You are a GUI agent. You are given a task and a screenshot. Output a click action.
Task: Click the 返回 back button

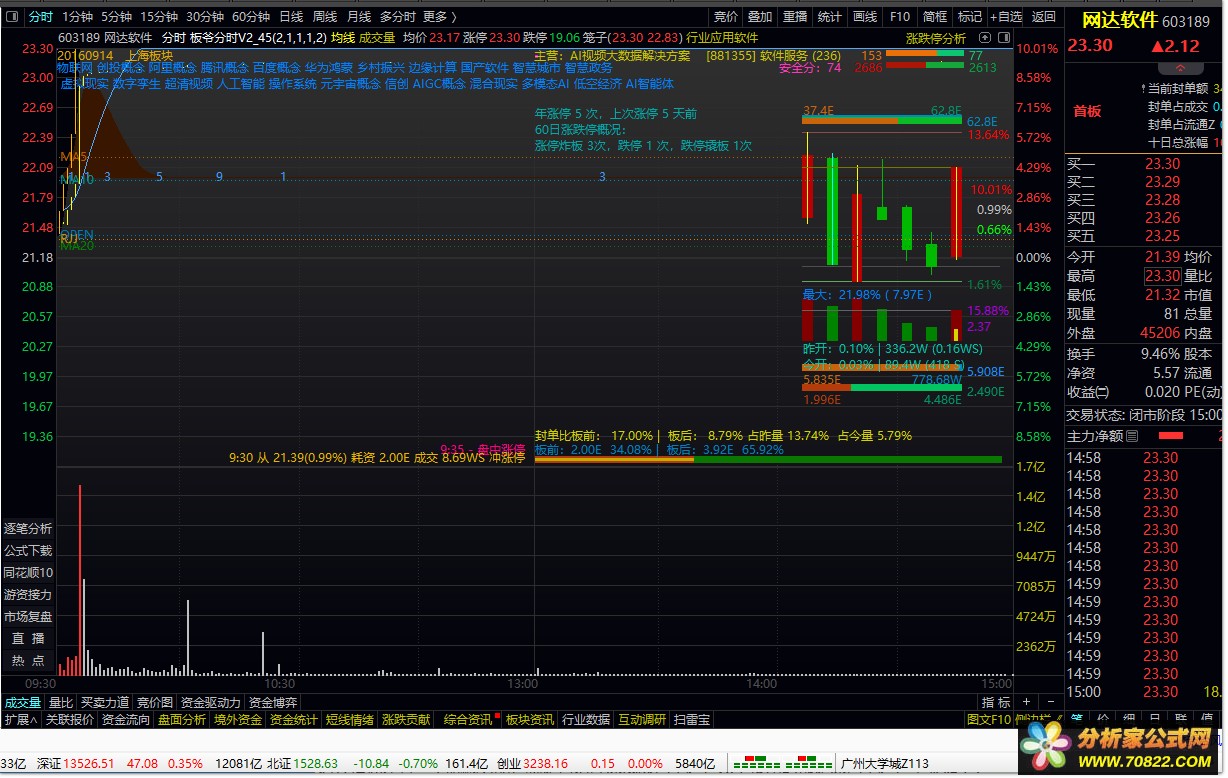(x=1043, y=16)
